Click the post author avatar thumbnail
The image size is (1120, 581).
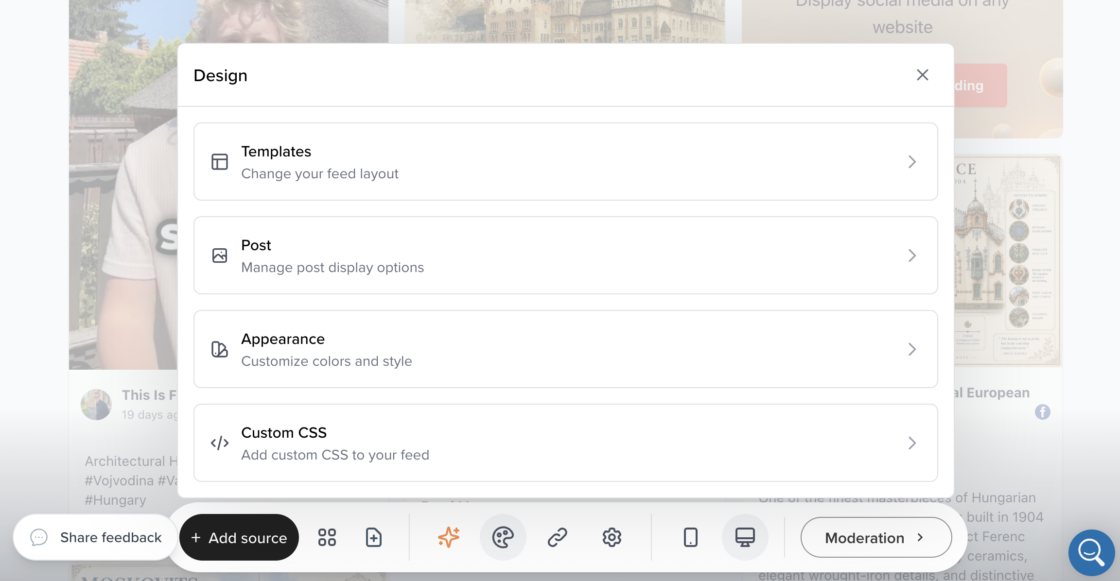pyautogui.click(x=96, y=404)
